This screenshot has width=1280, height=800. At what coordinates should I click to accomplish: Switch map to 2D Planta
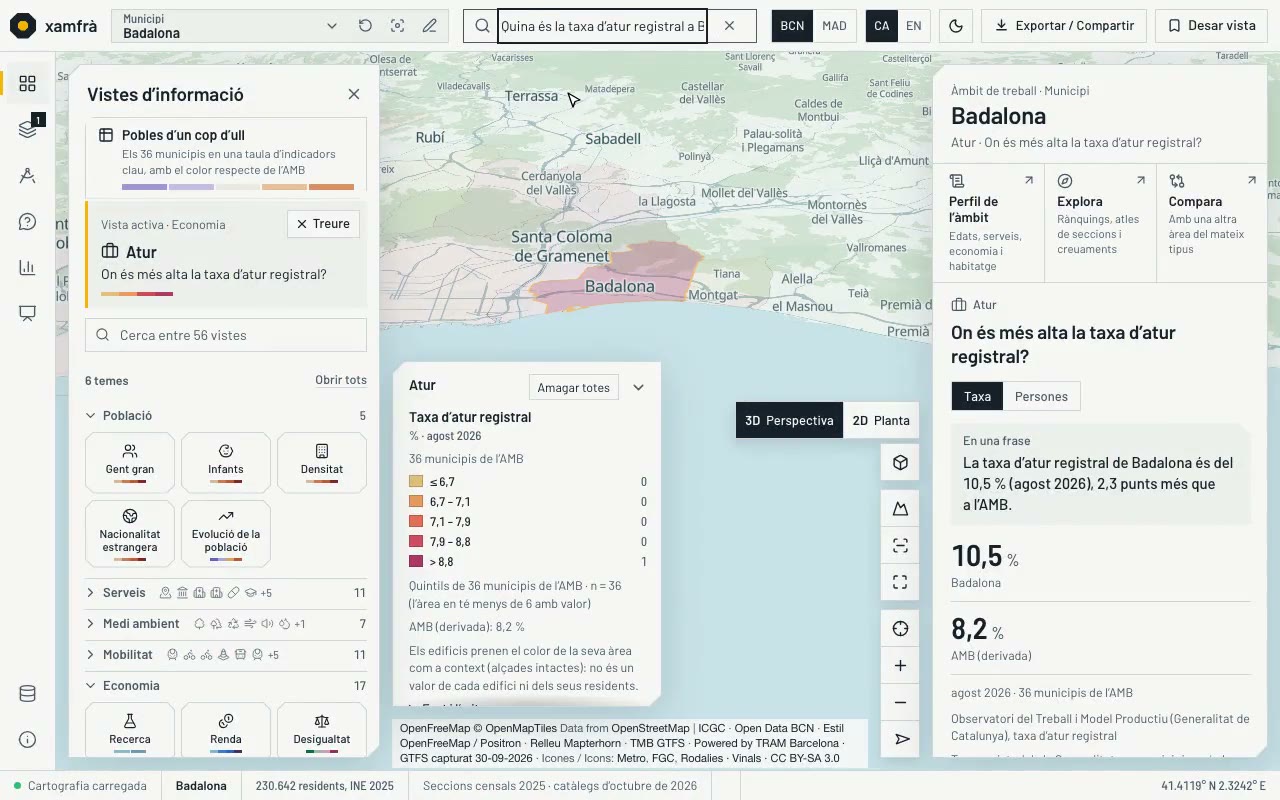[x=881, y=420]
